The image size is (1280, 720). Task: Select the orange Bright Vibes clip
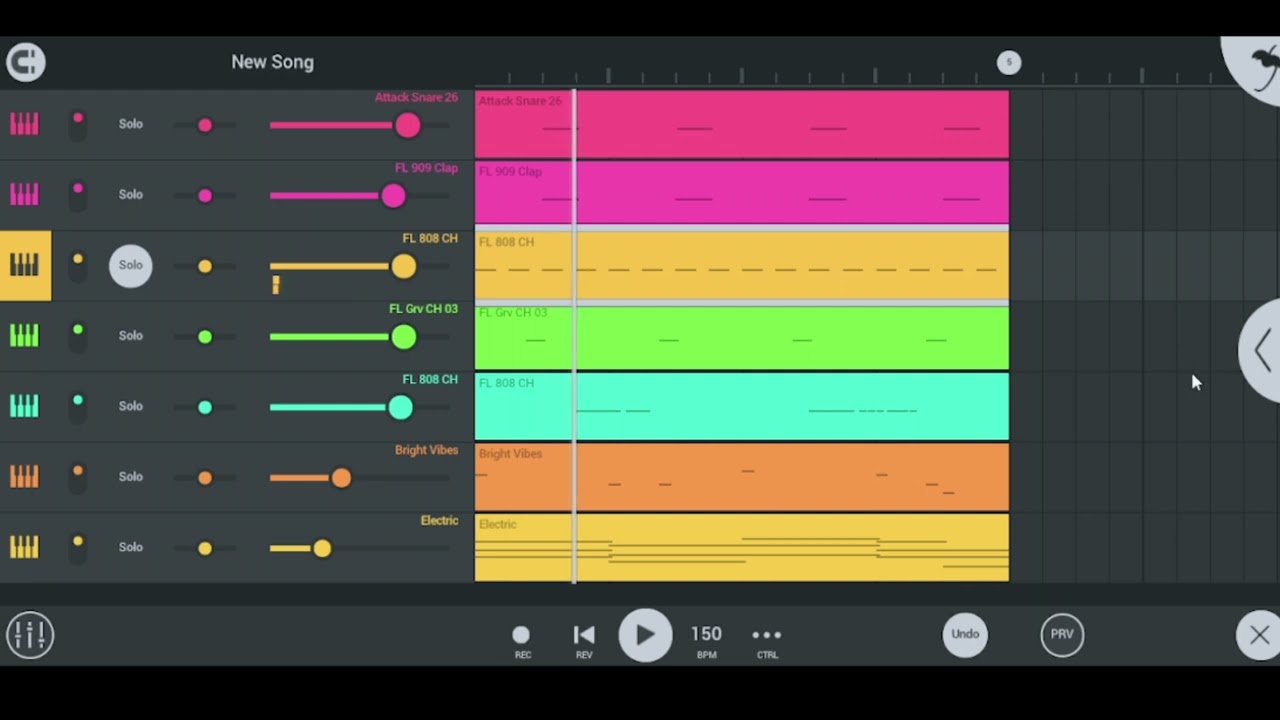click(742, 477)
